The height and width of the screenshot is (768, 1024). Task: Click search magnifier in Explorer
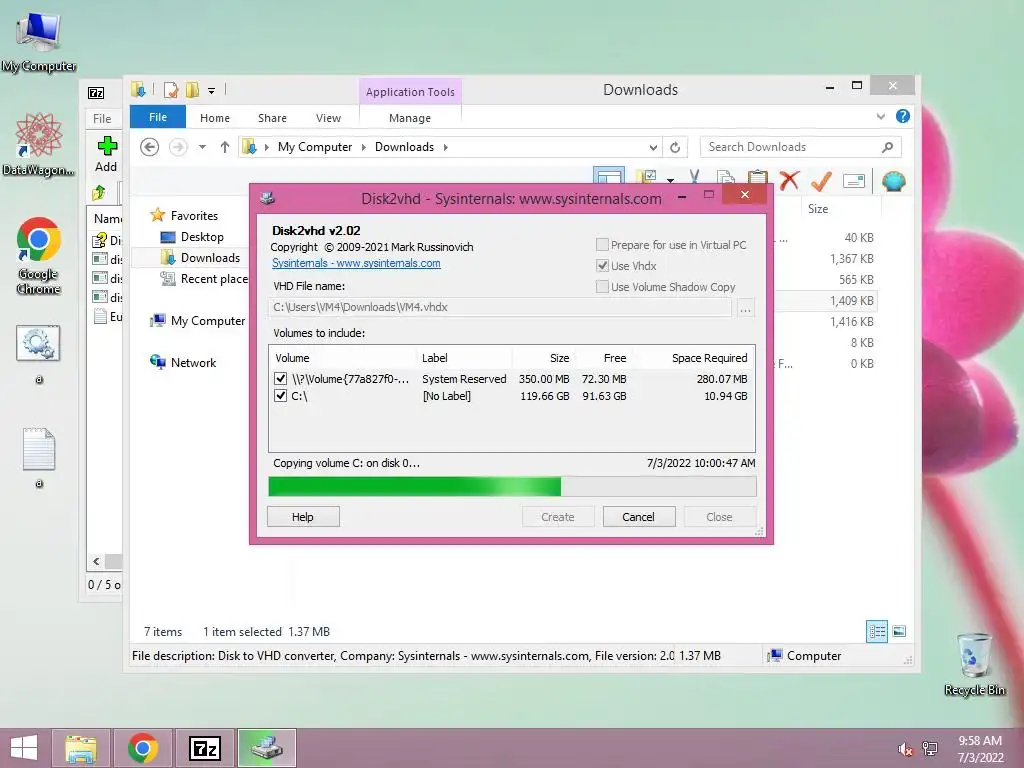pyautogui.click(x=887, y=147)
